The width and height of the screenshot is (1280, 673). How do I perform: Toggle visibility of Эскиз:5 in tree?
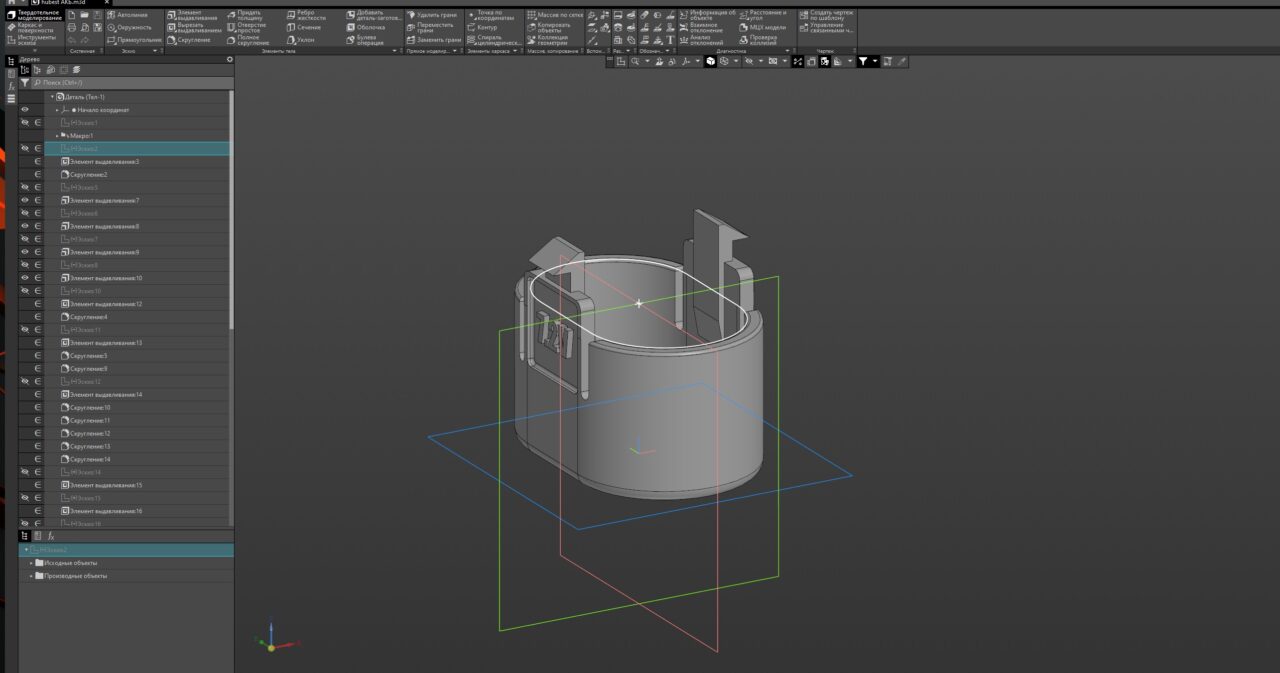25,187
